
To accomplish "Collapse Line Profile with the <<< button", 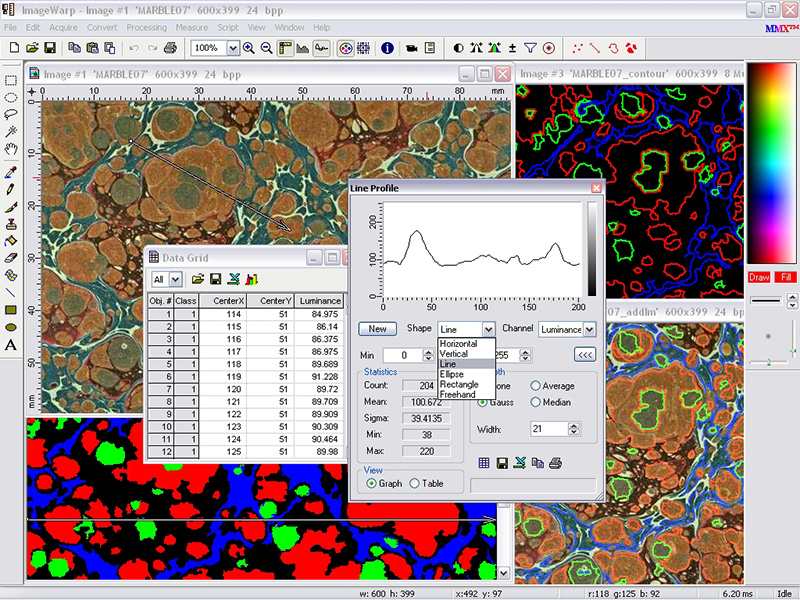I will pyautogui.click(x=585, y=355).
